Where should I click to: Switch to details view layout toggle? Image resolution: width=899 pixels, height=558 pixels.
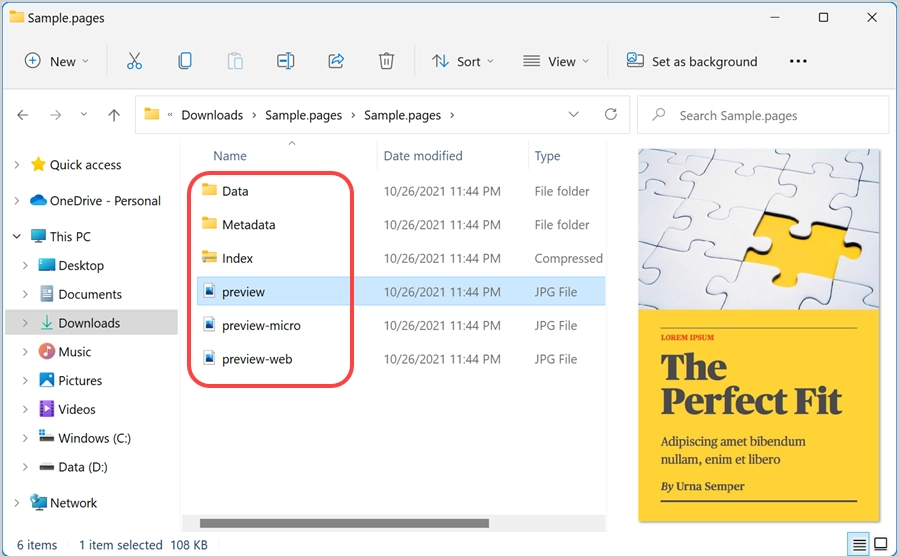pos(858,545)
